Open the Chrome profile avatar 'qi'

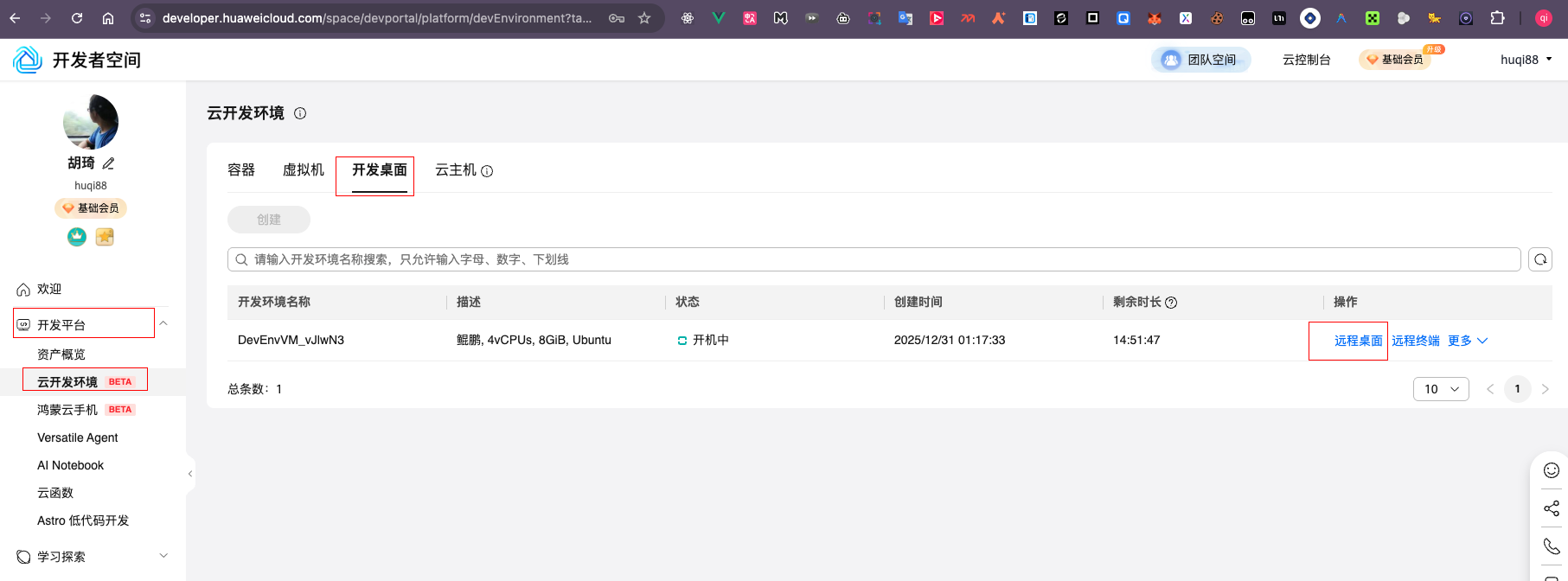(x=1544, y=18)
